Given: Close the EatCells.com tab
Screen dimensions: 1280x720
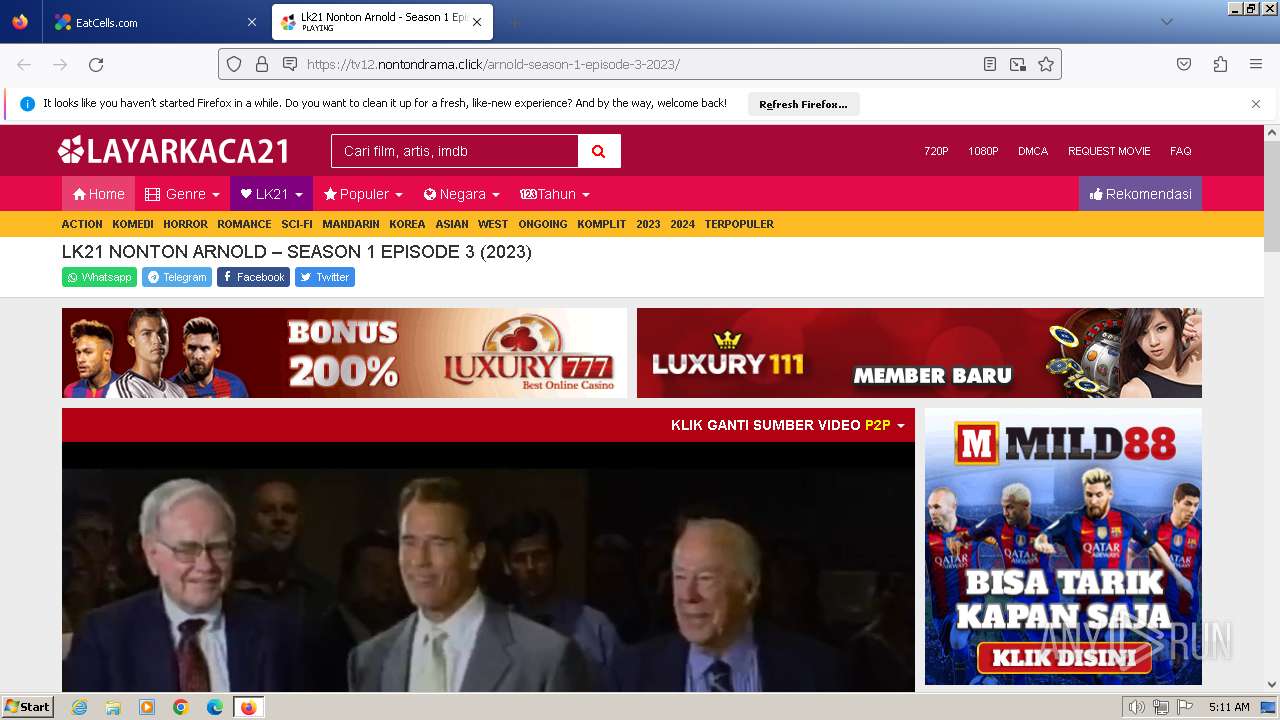Looking at the screenshot, I should (251, 22).
